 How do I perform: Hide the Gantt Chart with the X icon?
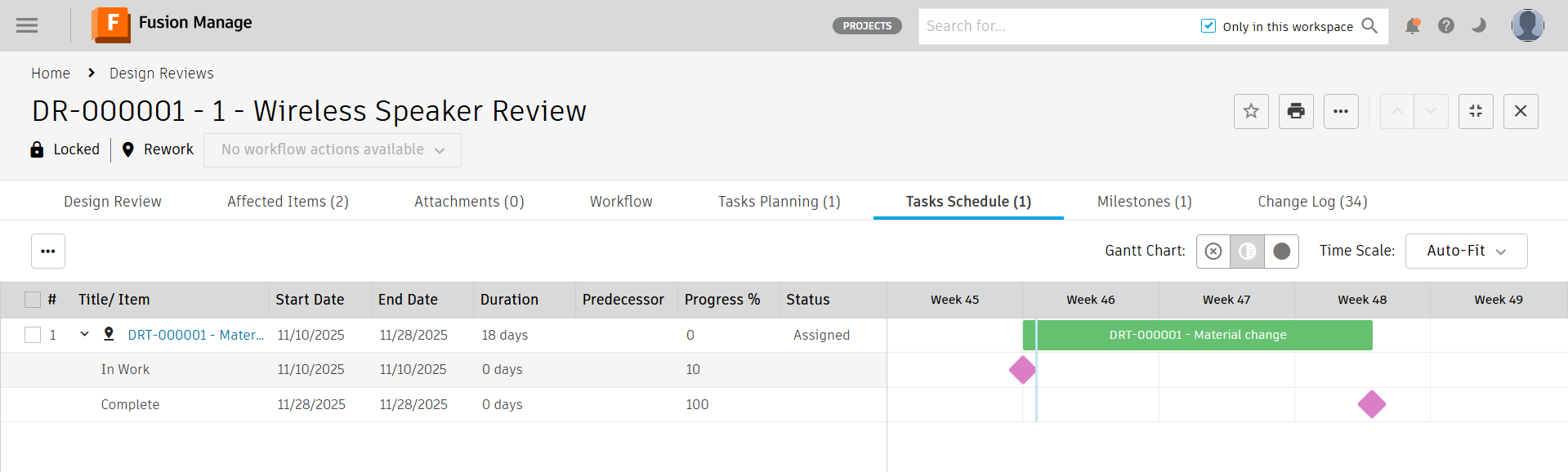tap(1213, 251)
